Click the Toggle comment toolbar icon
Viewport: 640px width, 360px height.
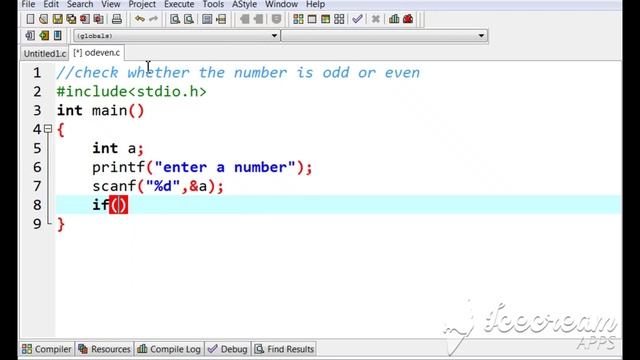(x=276, y=19)
